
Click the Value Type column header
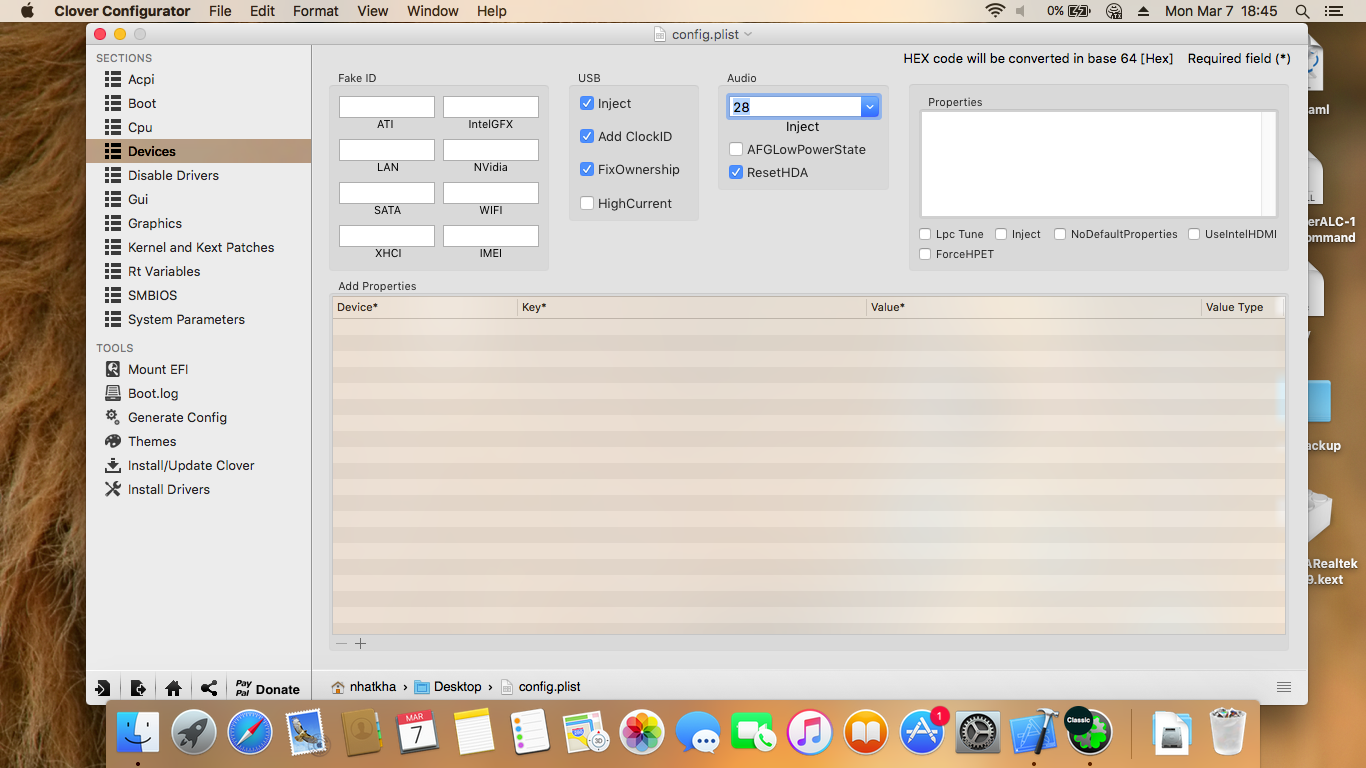[x=1241, y=307]
